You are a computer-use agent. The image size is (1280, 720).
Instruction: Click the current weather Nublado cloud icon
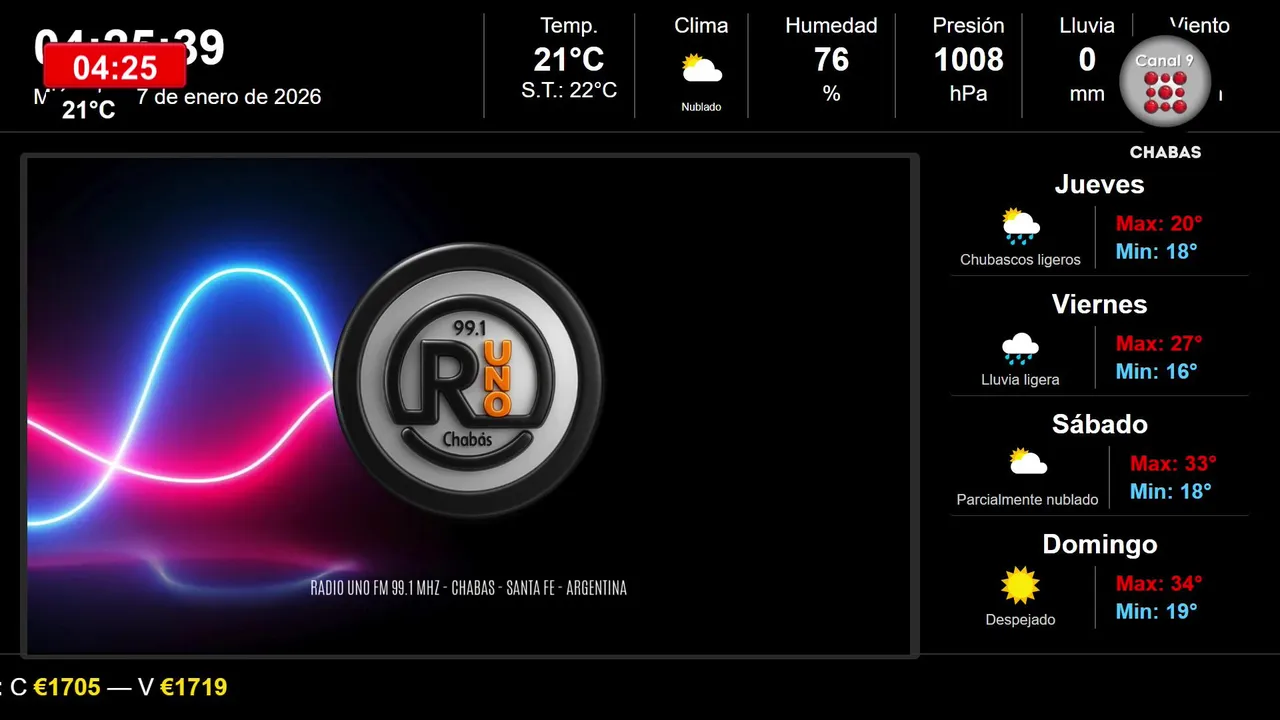click(701, 69)
